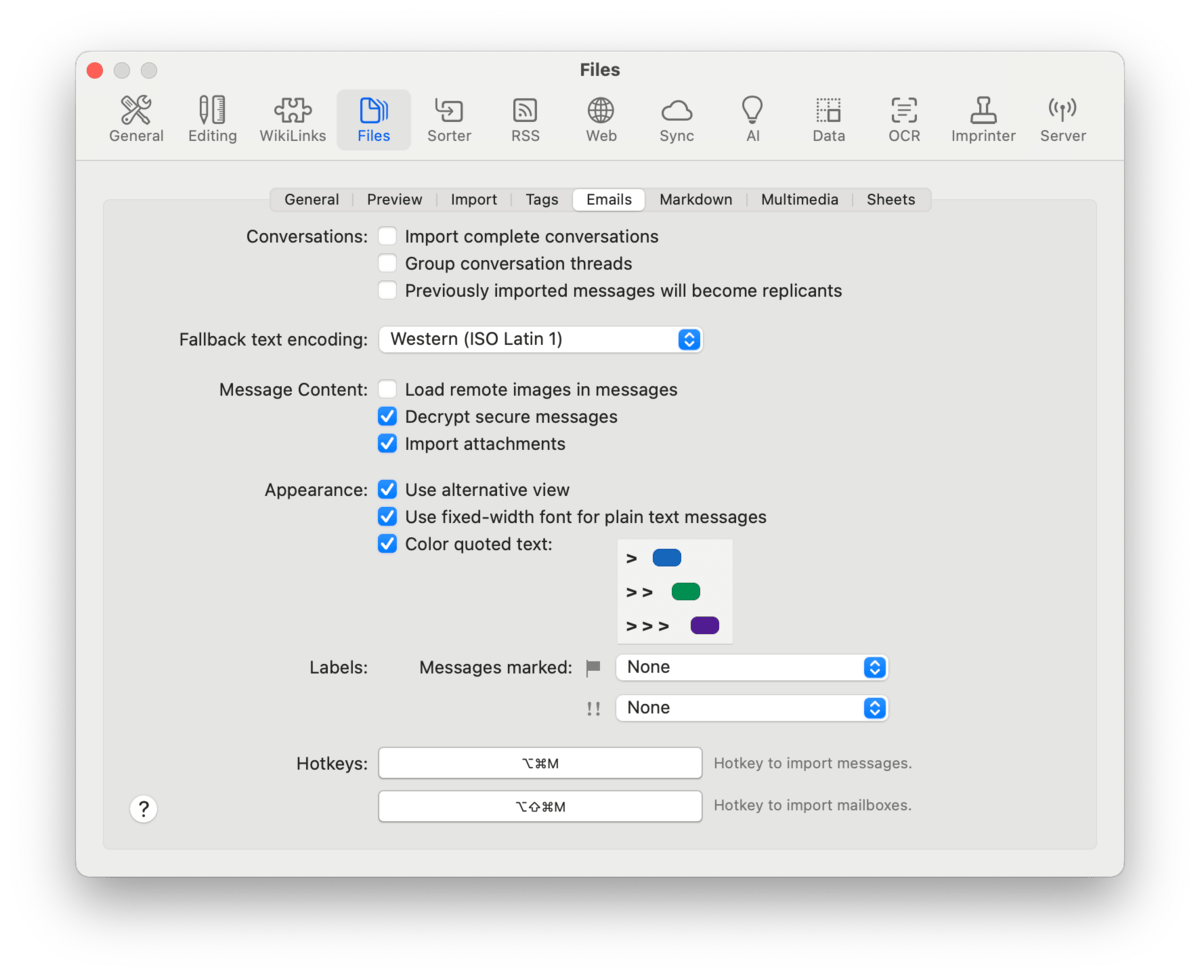The height and width of the screenshot is (977, 1200).
Task: Open RSS preferences
Action: (x=525, y=120)
